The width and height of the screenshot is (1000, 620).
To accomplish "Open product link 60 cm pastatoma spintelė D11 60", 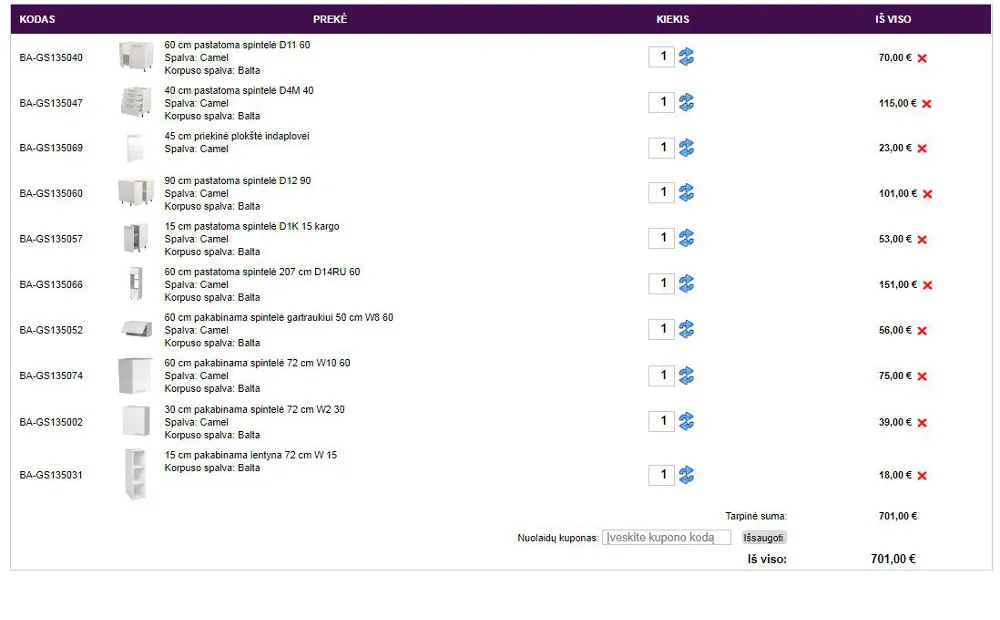I will point(237,45).
